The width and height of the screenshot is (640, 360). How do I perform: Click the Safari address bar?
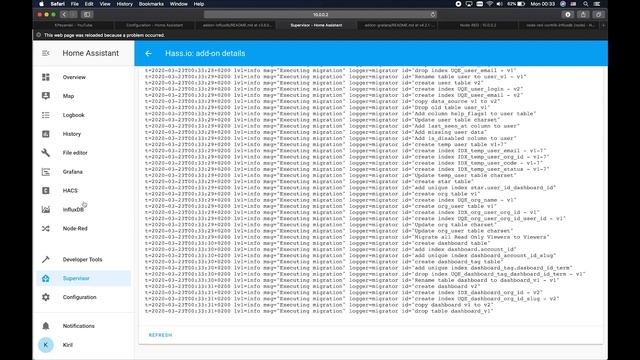pos(320,14)
